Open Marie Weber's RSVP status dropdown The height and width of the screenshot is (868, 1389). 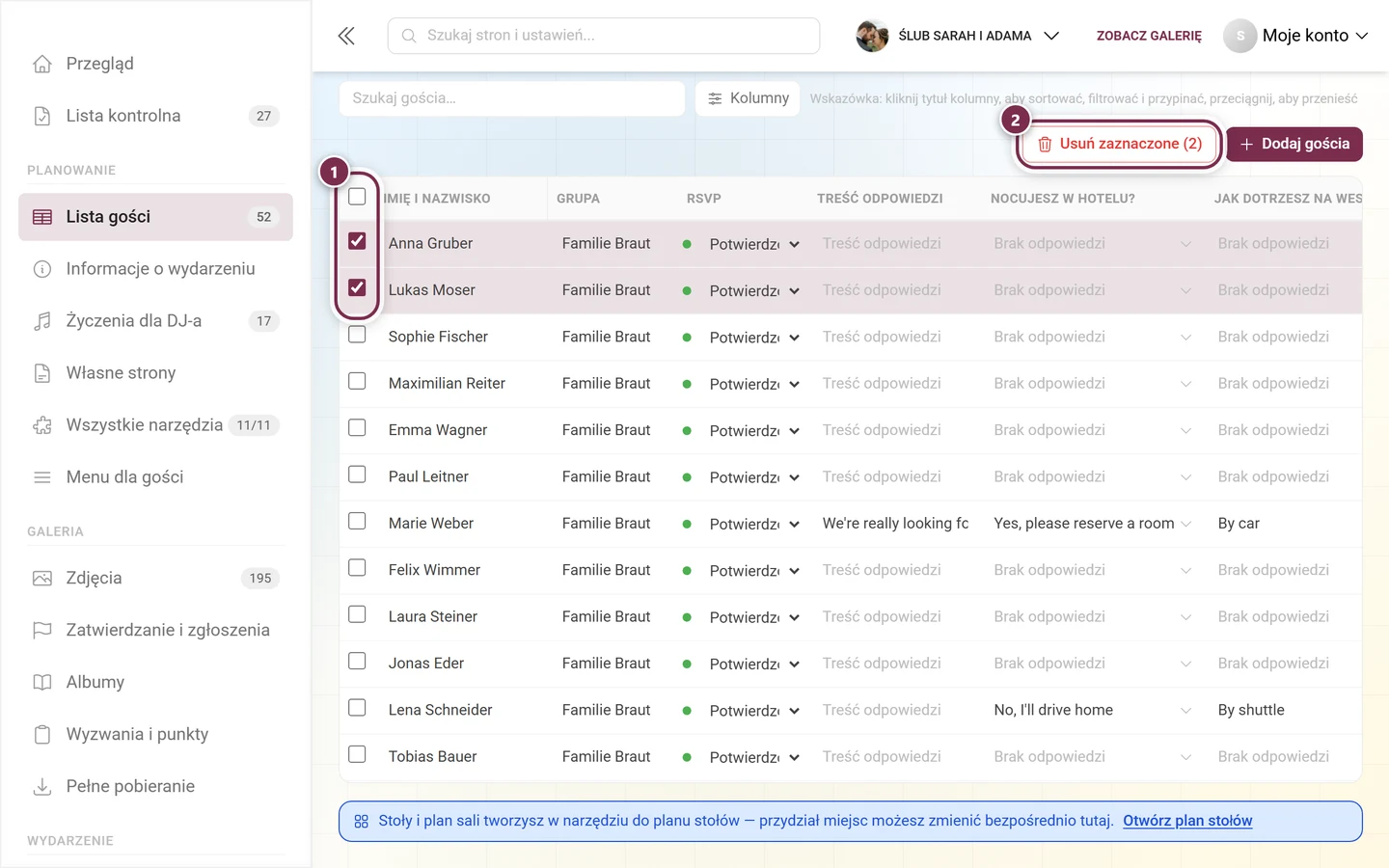pos(754,524)
